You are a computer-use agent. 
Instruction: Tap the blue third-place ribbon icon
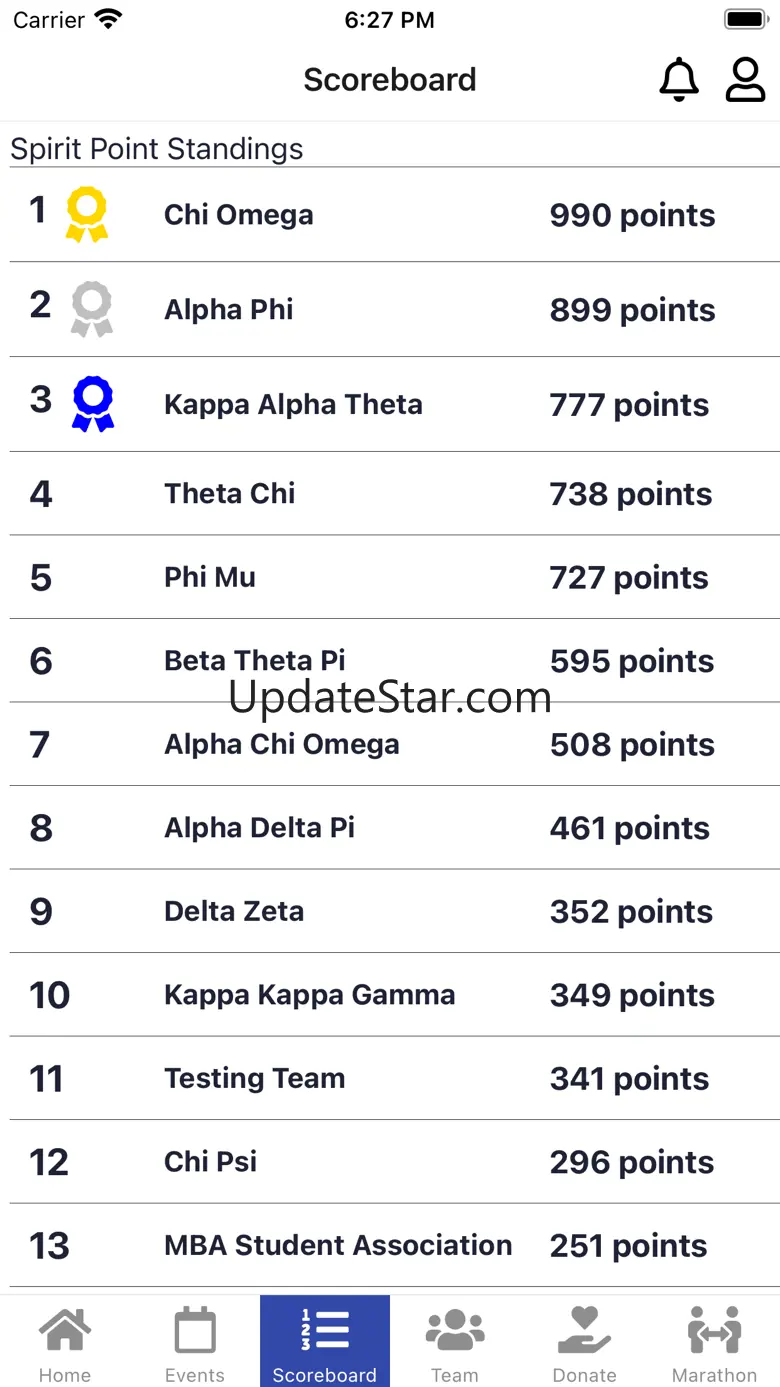pos(94,404)
